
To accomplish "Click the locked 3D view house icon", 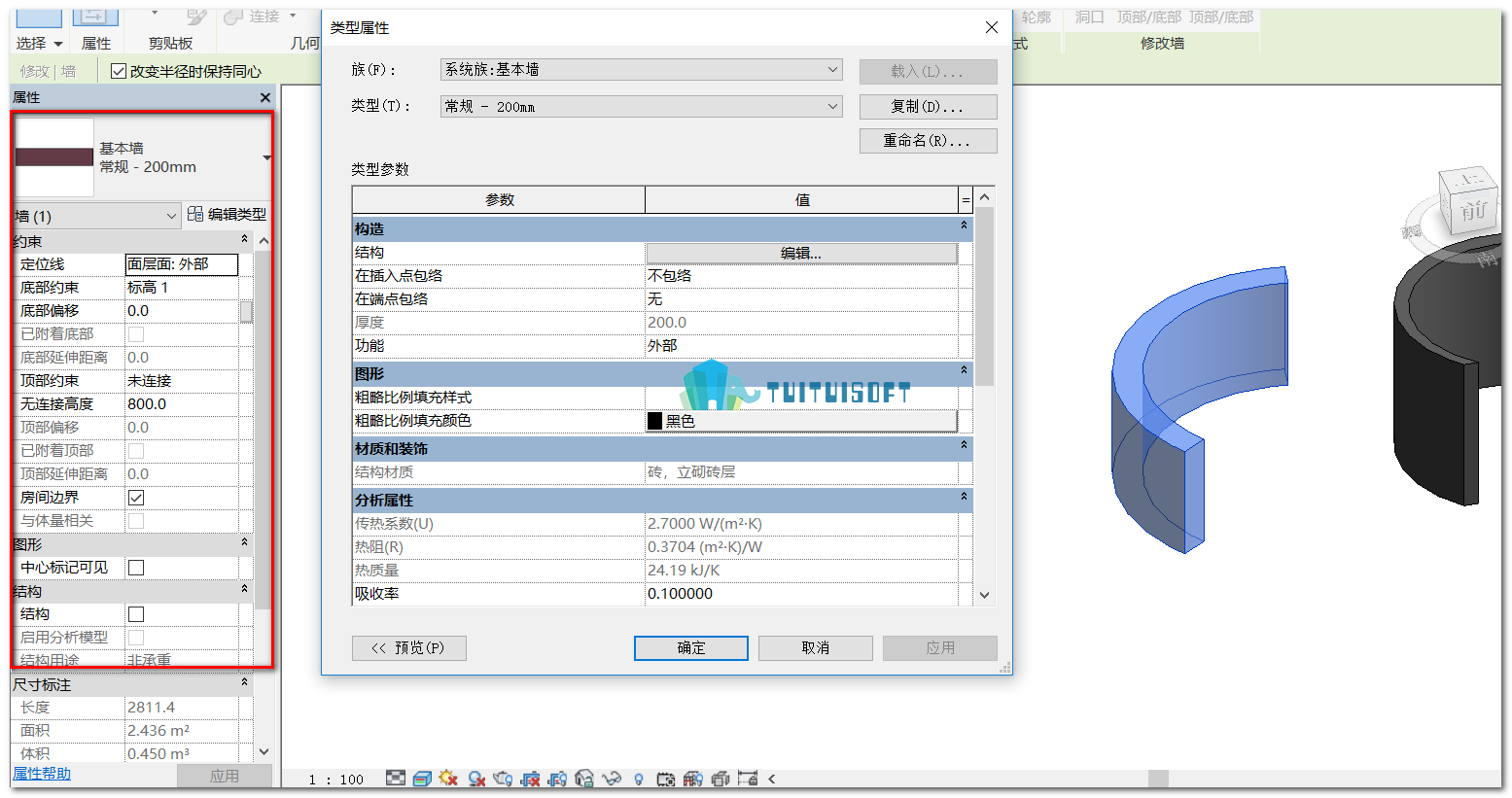I will (584, 779).
